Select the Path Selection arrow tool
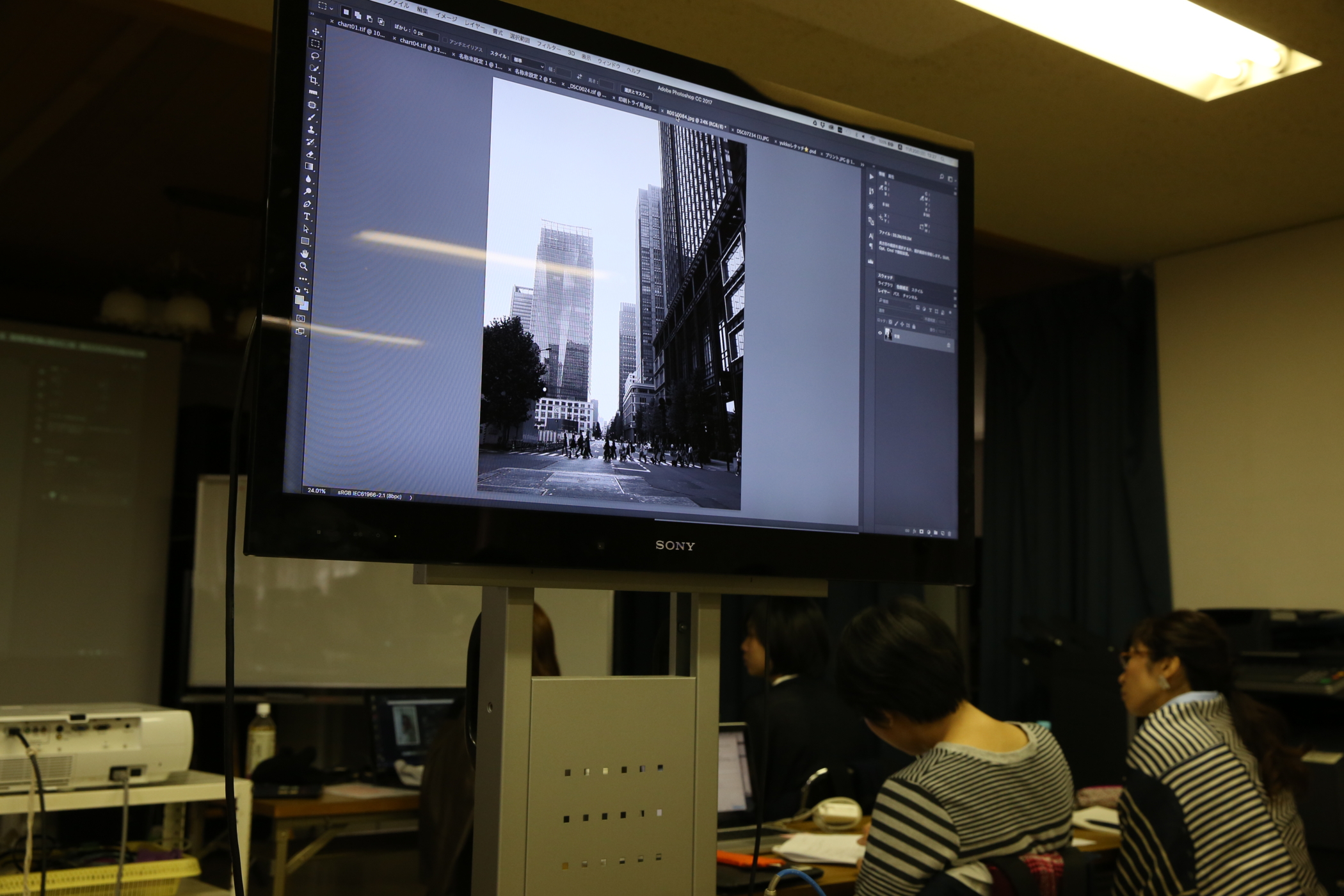 tap(306, 228)
